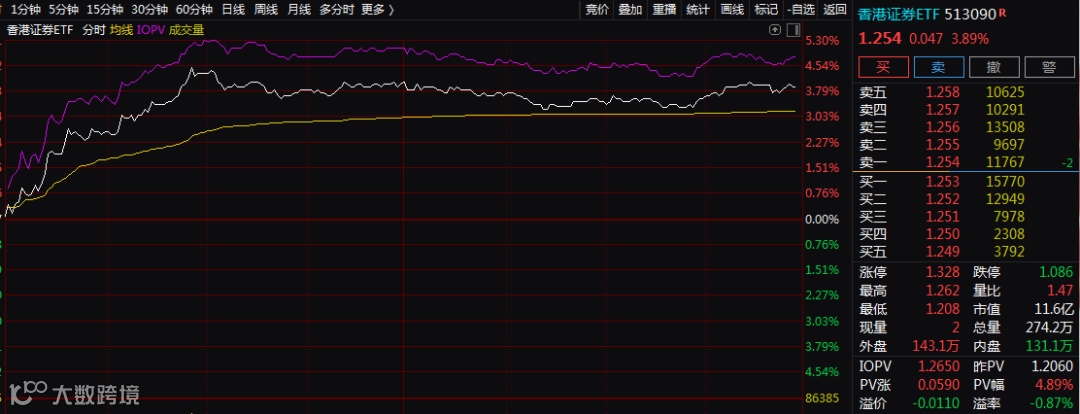The width and height of the screenshot is (1080, 414).
Task: Click the red 买 buy button
Action: tap(883, 67)
